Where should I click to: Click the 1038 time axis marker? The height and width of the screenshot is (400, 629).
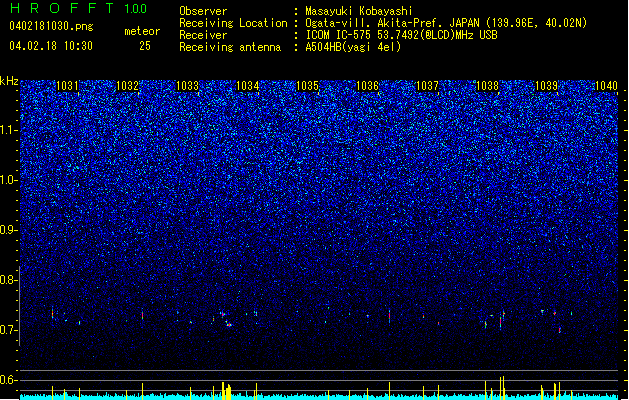(x=487, y=86)
